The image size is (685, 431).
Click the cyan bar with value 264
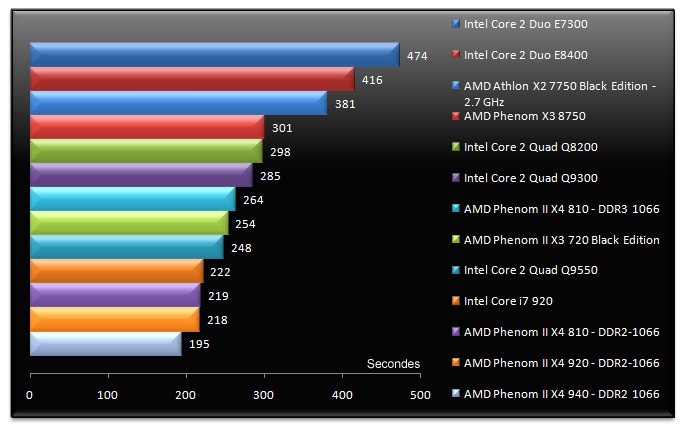133,199
